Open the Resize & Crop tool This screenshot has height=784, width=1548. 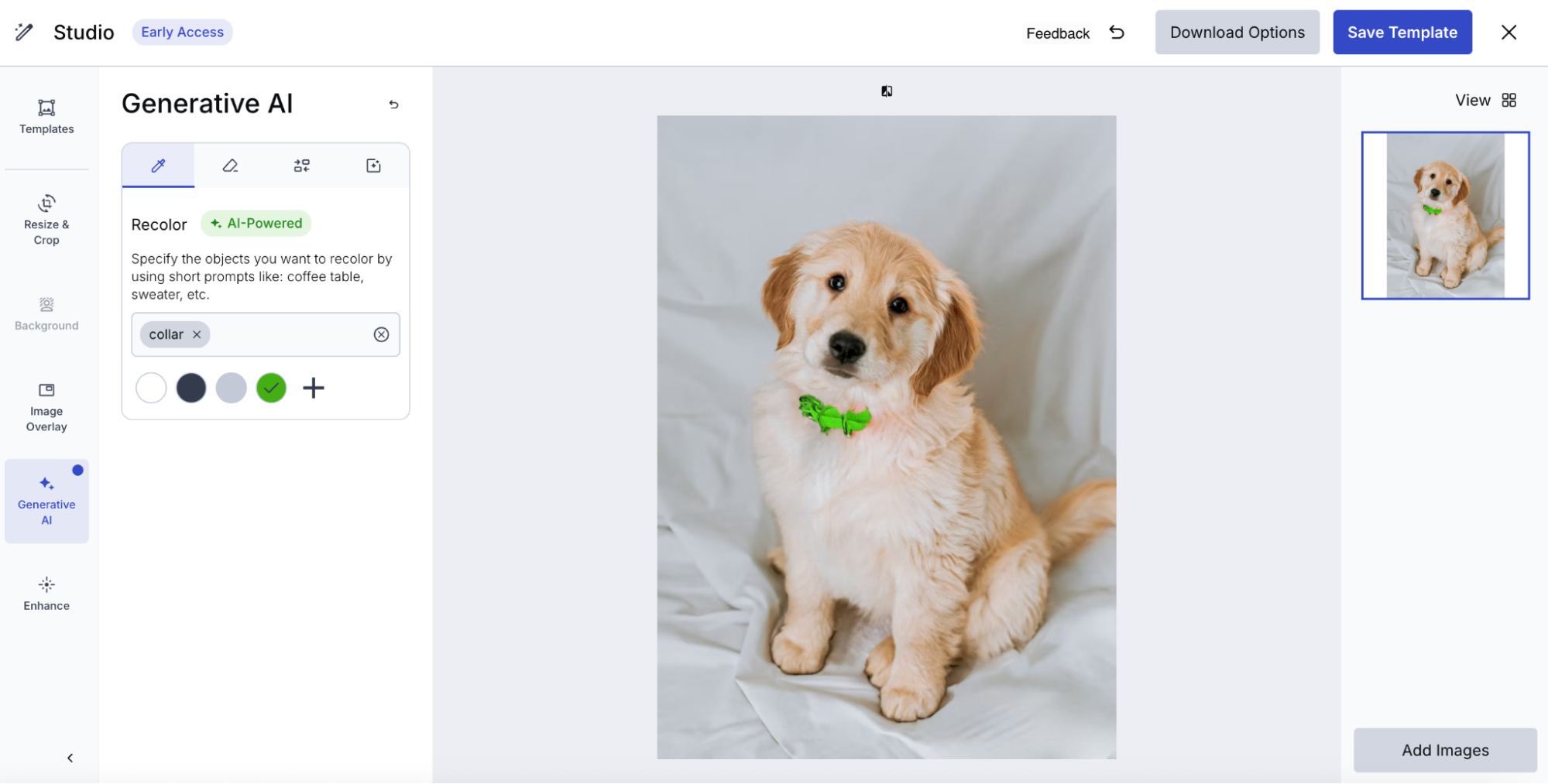(x=46, y=220)
